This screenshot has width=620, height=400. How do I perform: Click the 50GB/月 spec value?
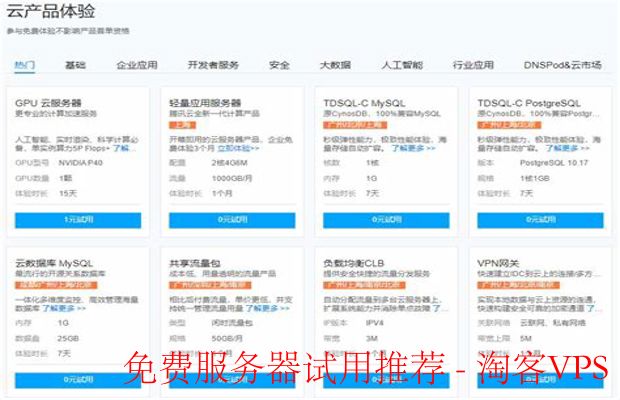tap(227, 338)
